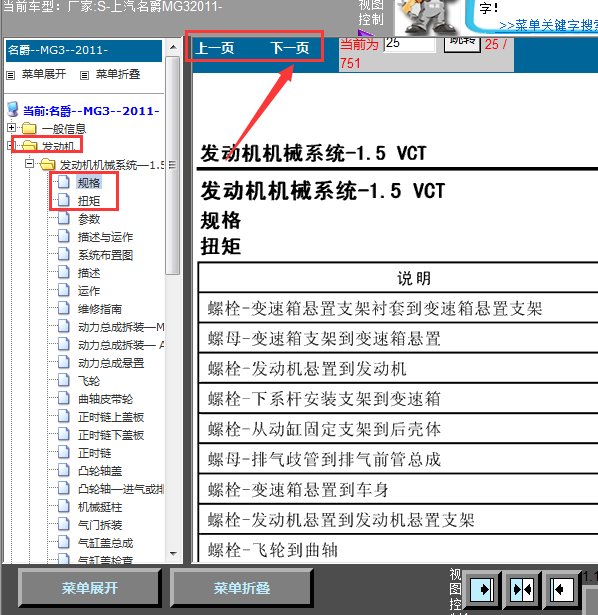This screenshot has height=615, width=598.
Task: Click the mechanic mascot image
Action: pyautogui.click(x=428, y=16)
